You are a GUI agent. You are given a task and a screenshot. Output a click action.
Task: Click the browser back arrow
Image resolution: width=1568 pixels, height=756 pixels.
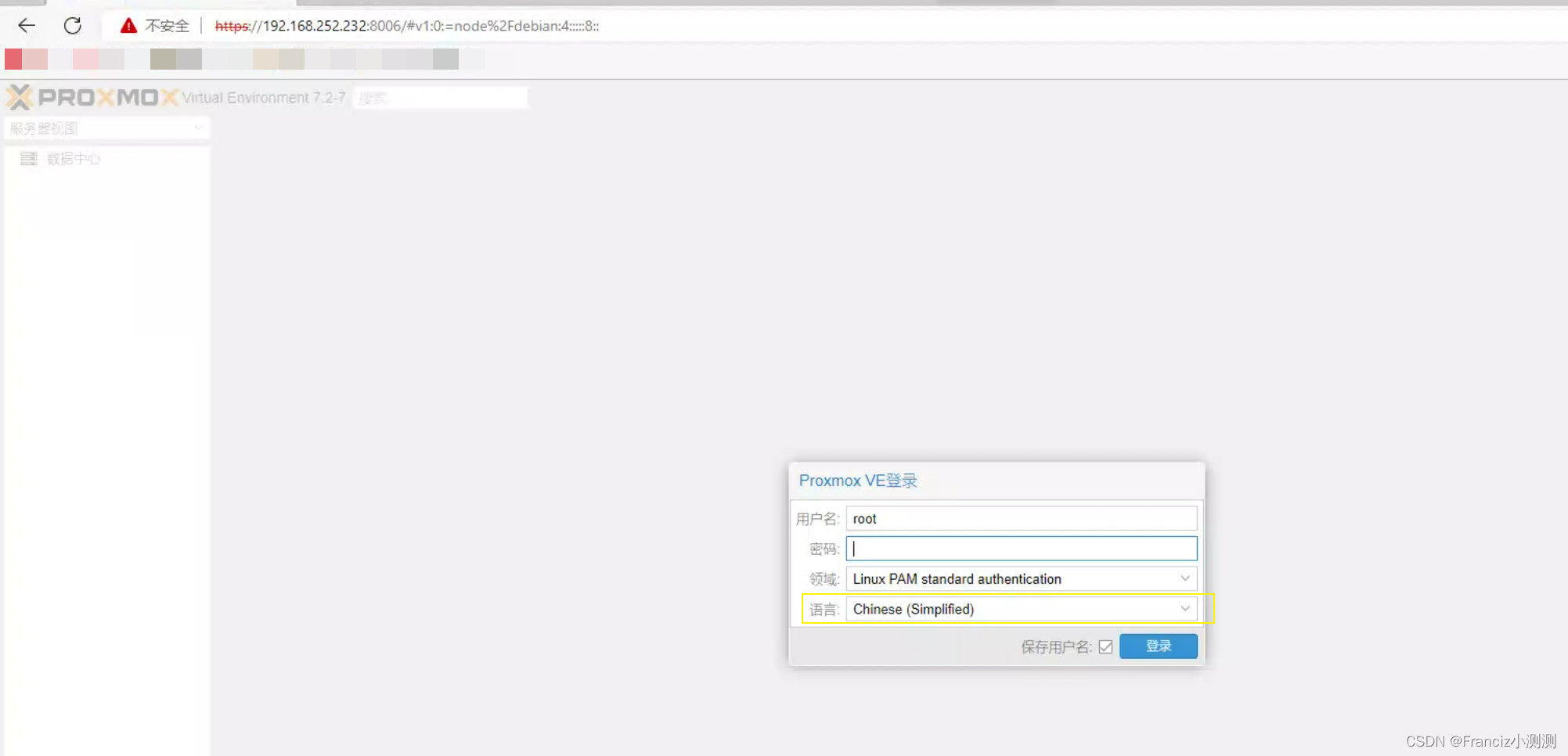coord(27,26)
